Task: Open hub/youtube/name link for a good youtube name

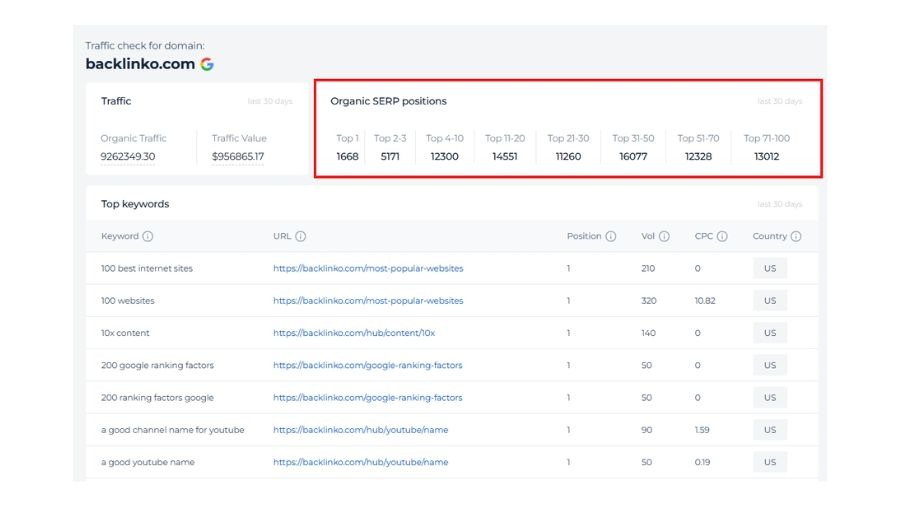Action: click(x=360, y=462)
